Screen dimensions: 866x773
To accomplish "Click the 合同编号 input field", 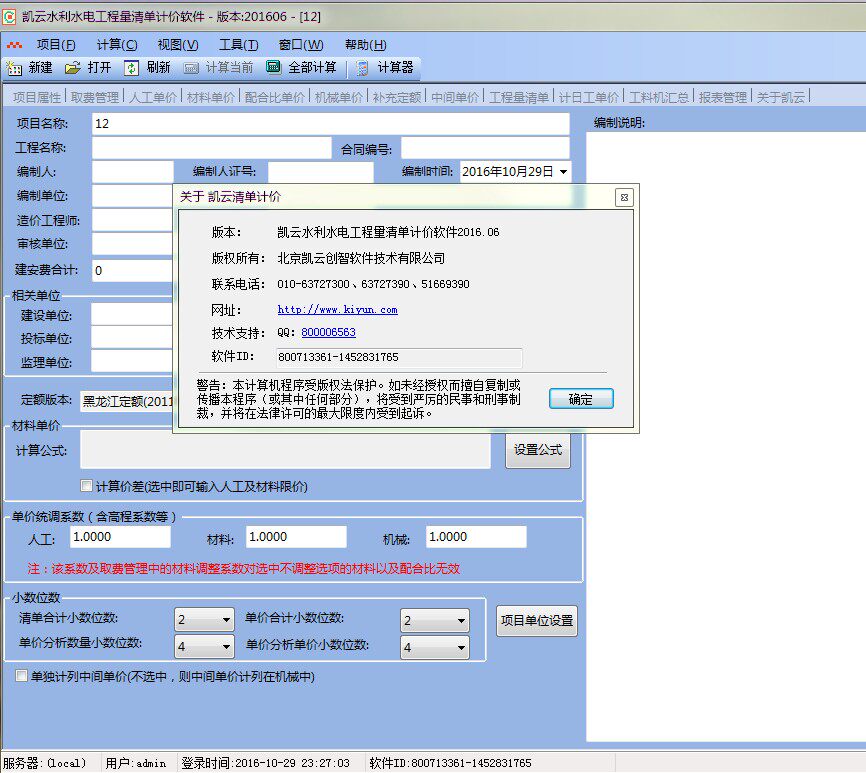I will (485, 148).
